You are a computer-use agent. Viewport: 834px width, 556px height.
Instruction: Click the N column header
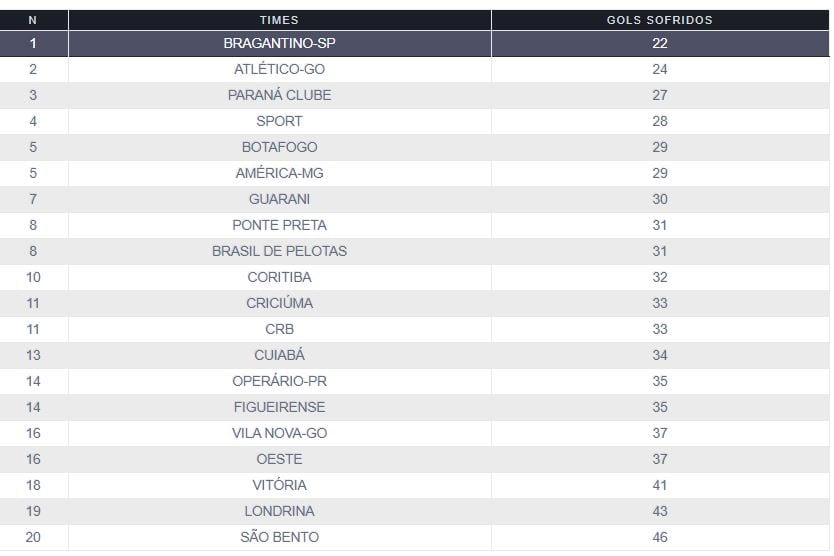(x=33, y=20)
